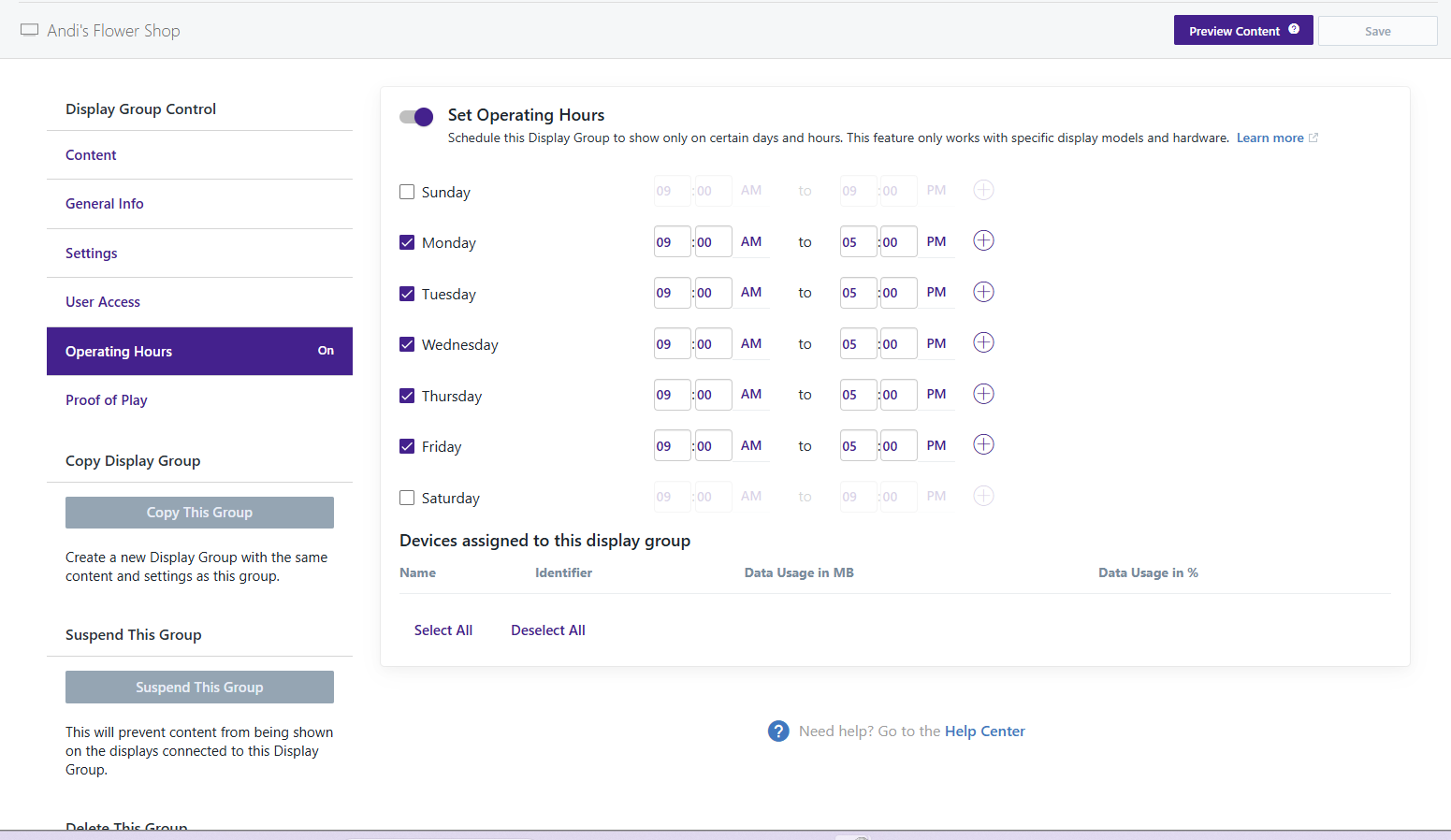Click Copy This Group button

point(199,513)
